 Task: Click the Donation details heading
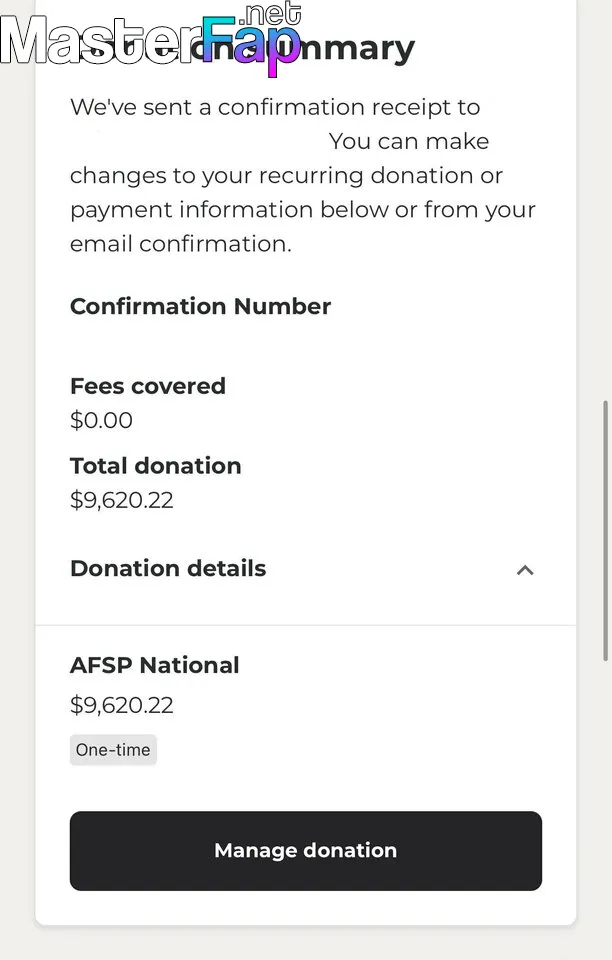click(x=168, y=568)
